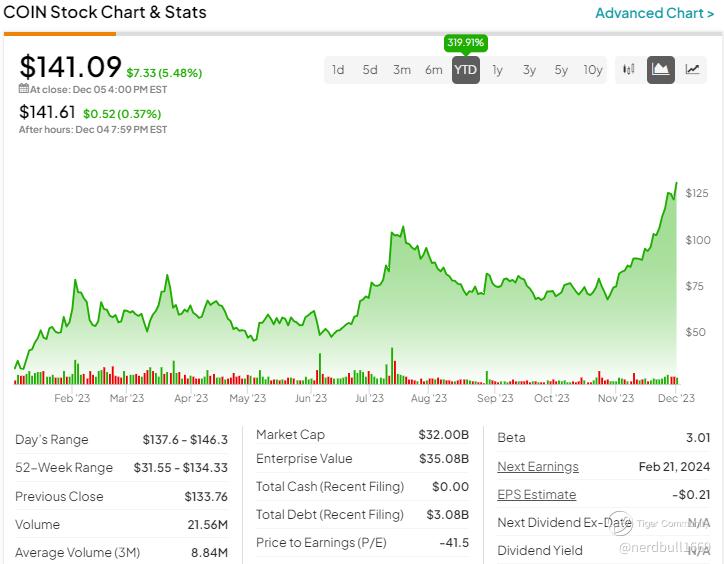Open the EPS Estimate link
724x564 pixels.
537,495
